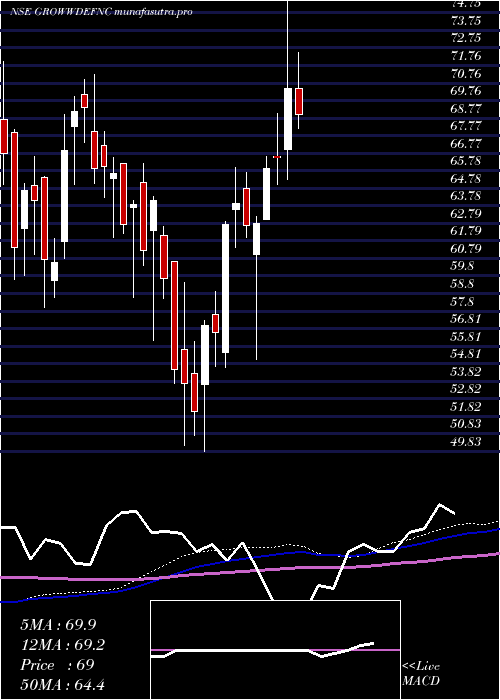Click the 50MA : 64.4 readout
Screen dimensions: 500x700
pos(62,684)
